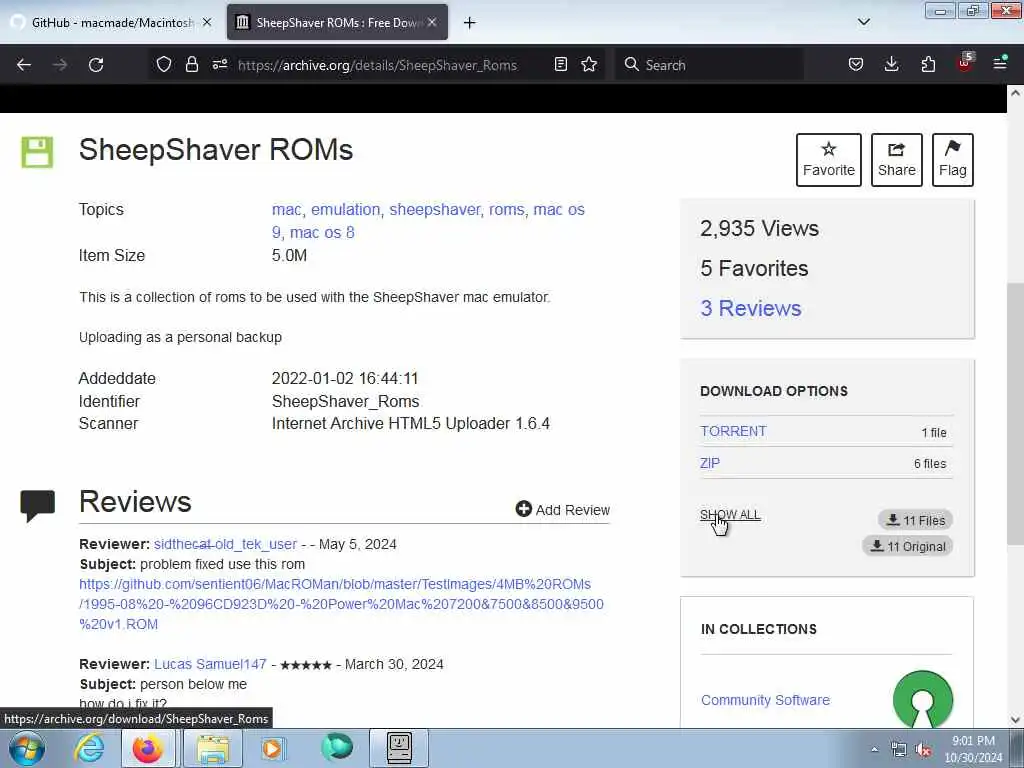The height and width of the screenshot is (768, 1024).
Task: Open the 'sheepshaver' topic link
Action: (x=435, y=210)
